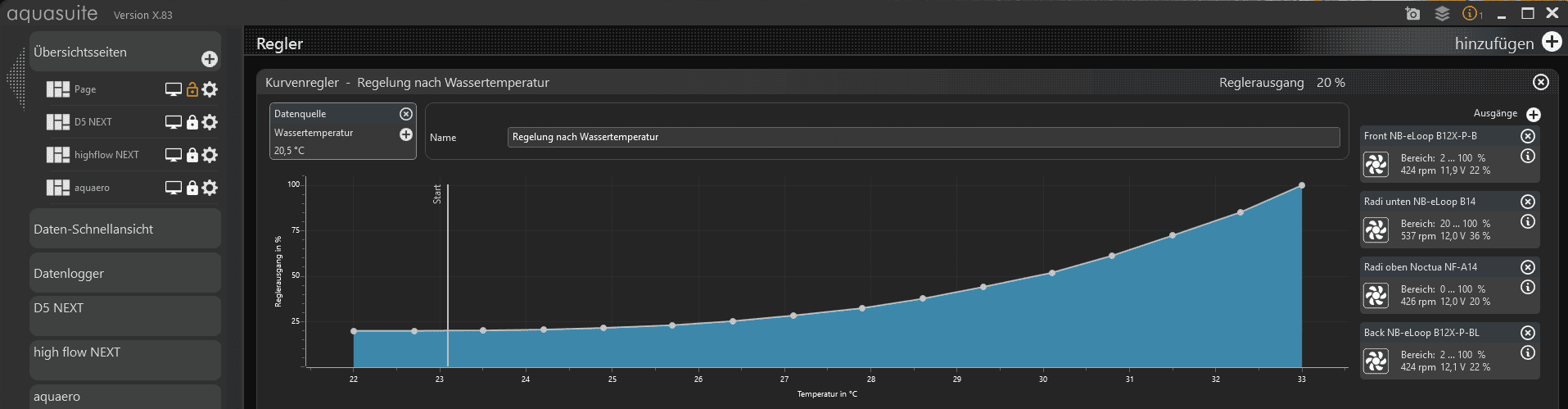Add a new controller with hinzufügen plus
The width and height of the screenshot is (1568, 409).
tap(1552, 42)
